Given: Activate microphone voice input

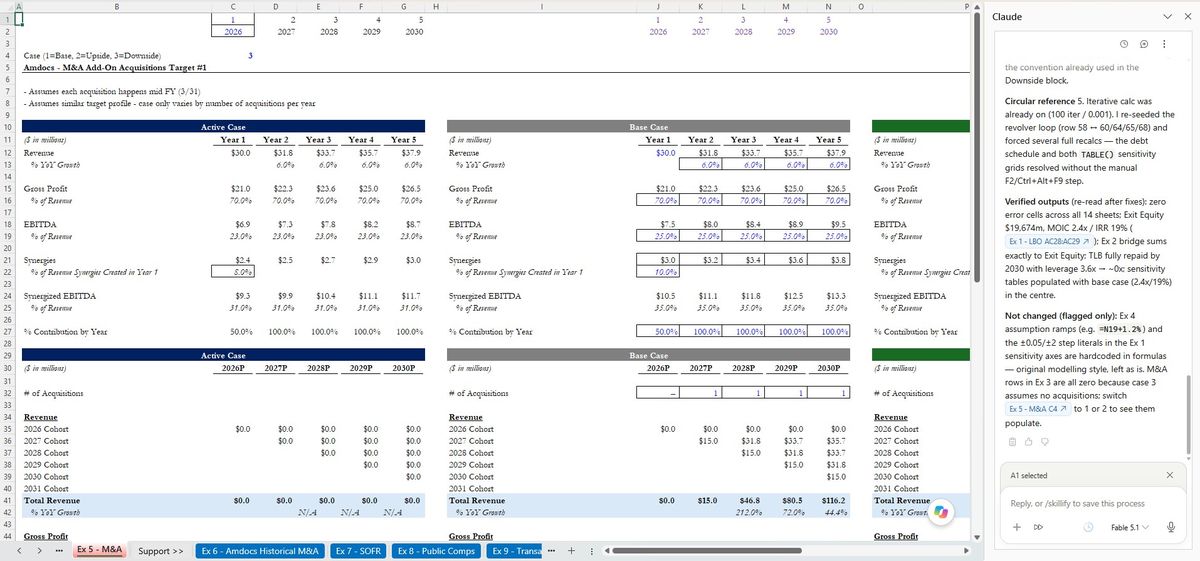Looking at the screenshot, I should point(1170,527).
